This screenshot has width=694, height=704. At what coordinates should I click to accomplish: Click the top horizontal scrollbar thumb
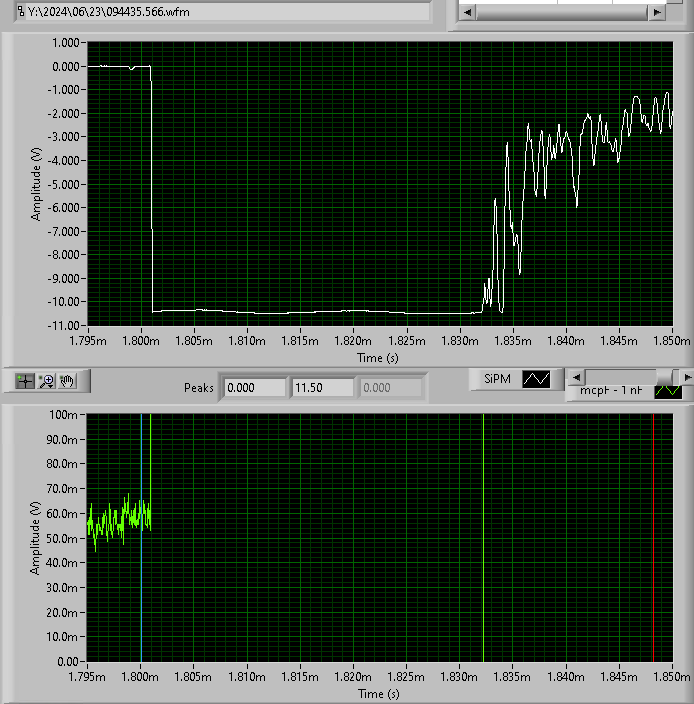point(562,12)
